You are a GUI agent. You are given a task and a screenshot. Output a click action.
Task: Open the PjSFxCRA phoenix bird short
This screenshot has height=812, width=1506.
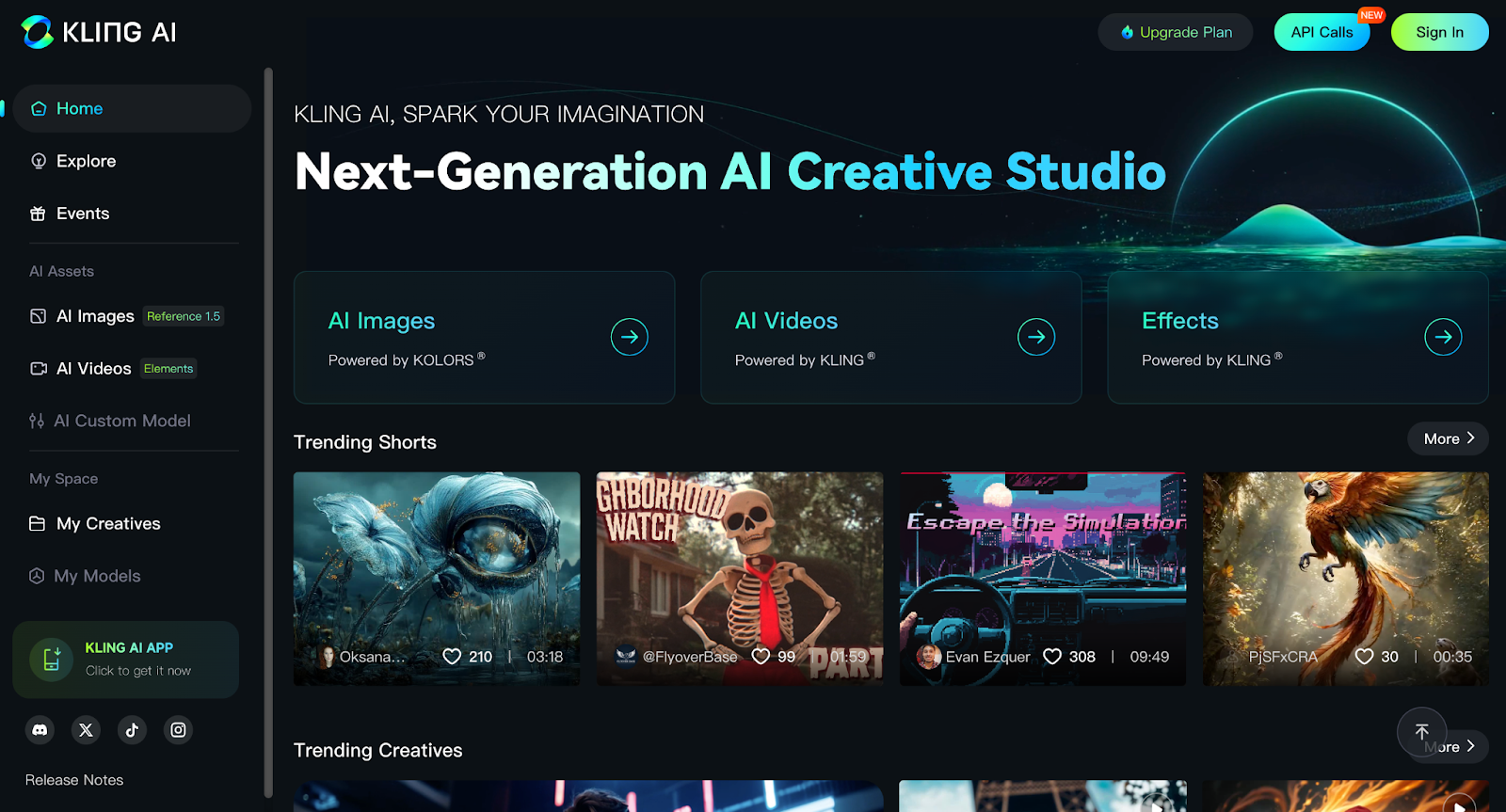click(1346, 579)
